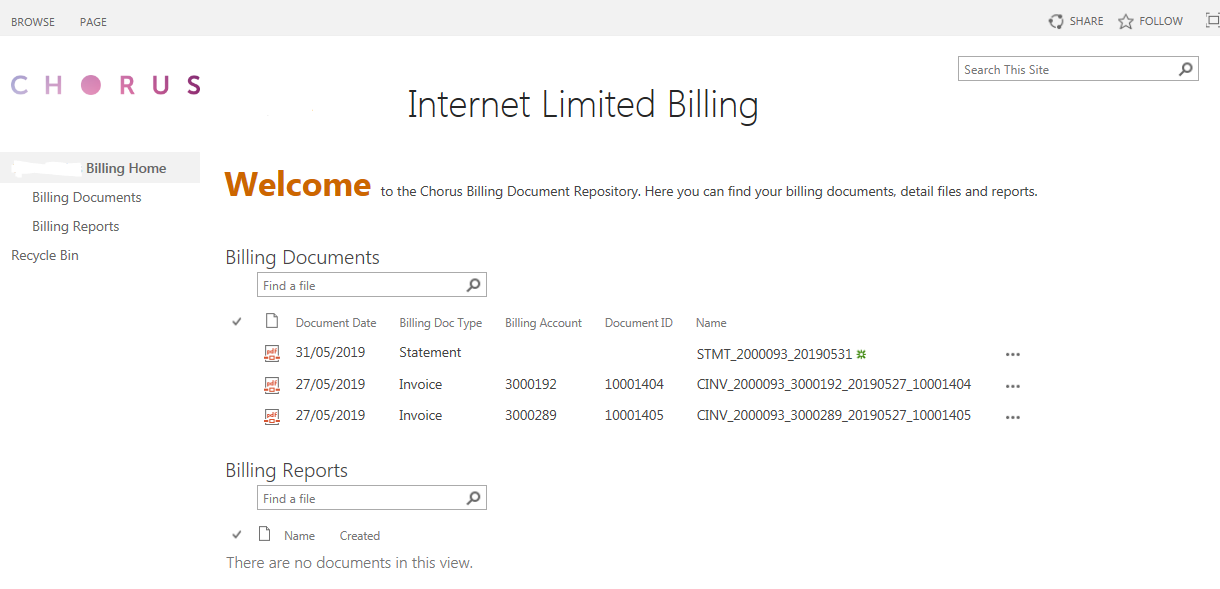Open CINV_2000093_3000289_20190527_10001405 invoice file
Viewport: 1220px width, 589px height.
pos(834,415)
